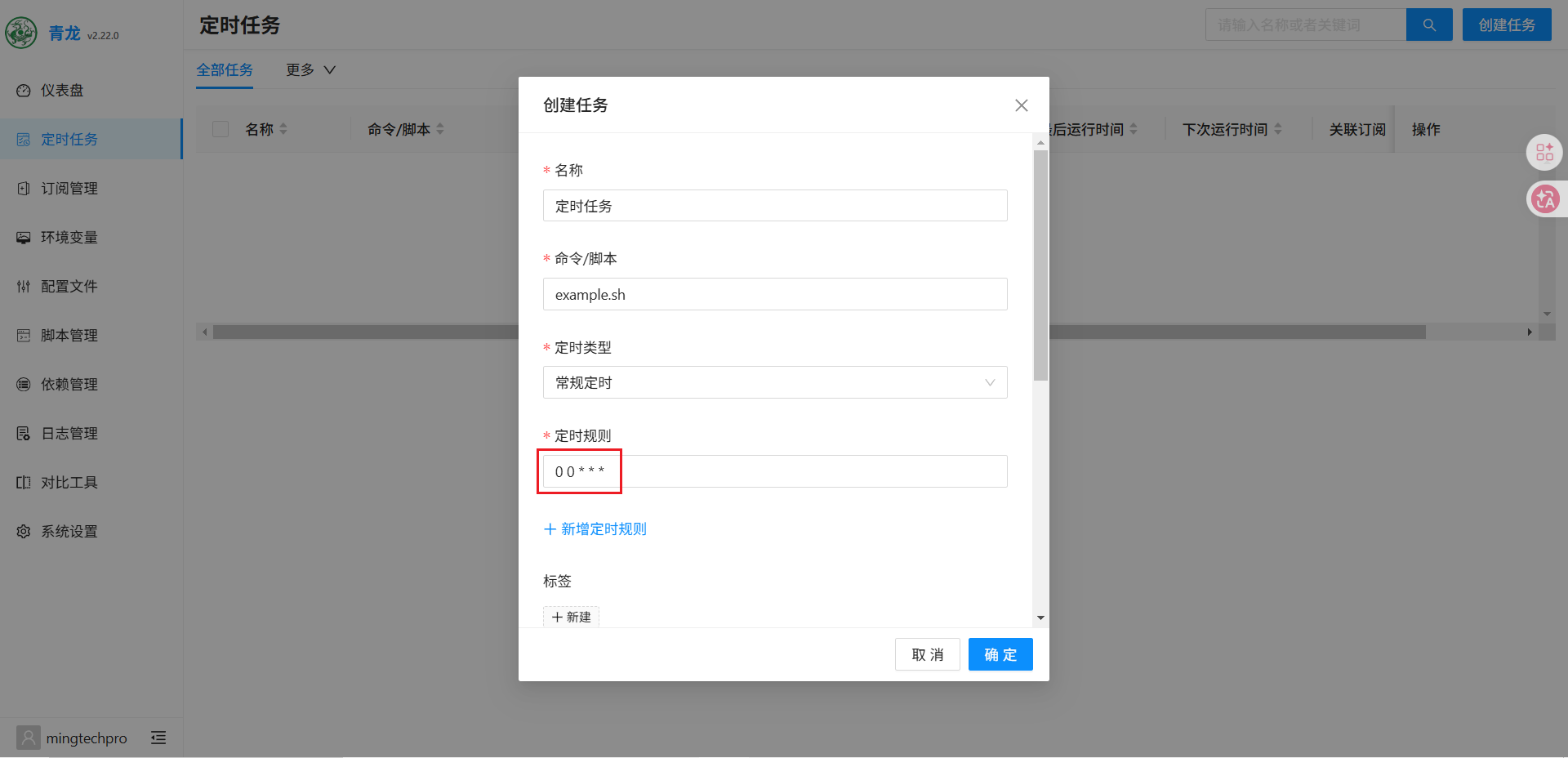Click the search magnifier icon button

click(1429, 25)
